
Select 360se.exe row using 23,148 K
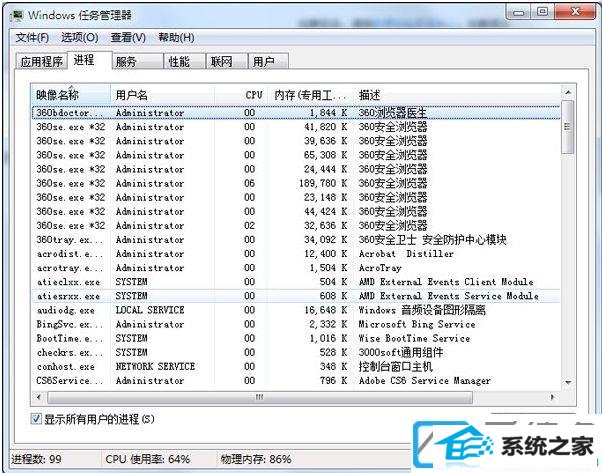pos(296,197)
